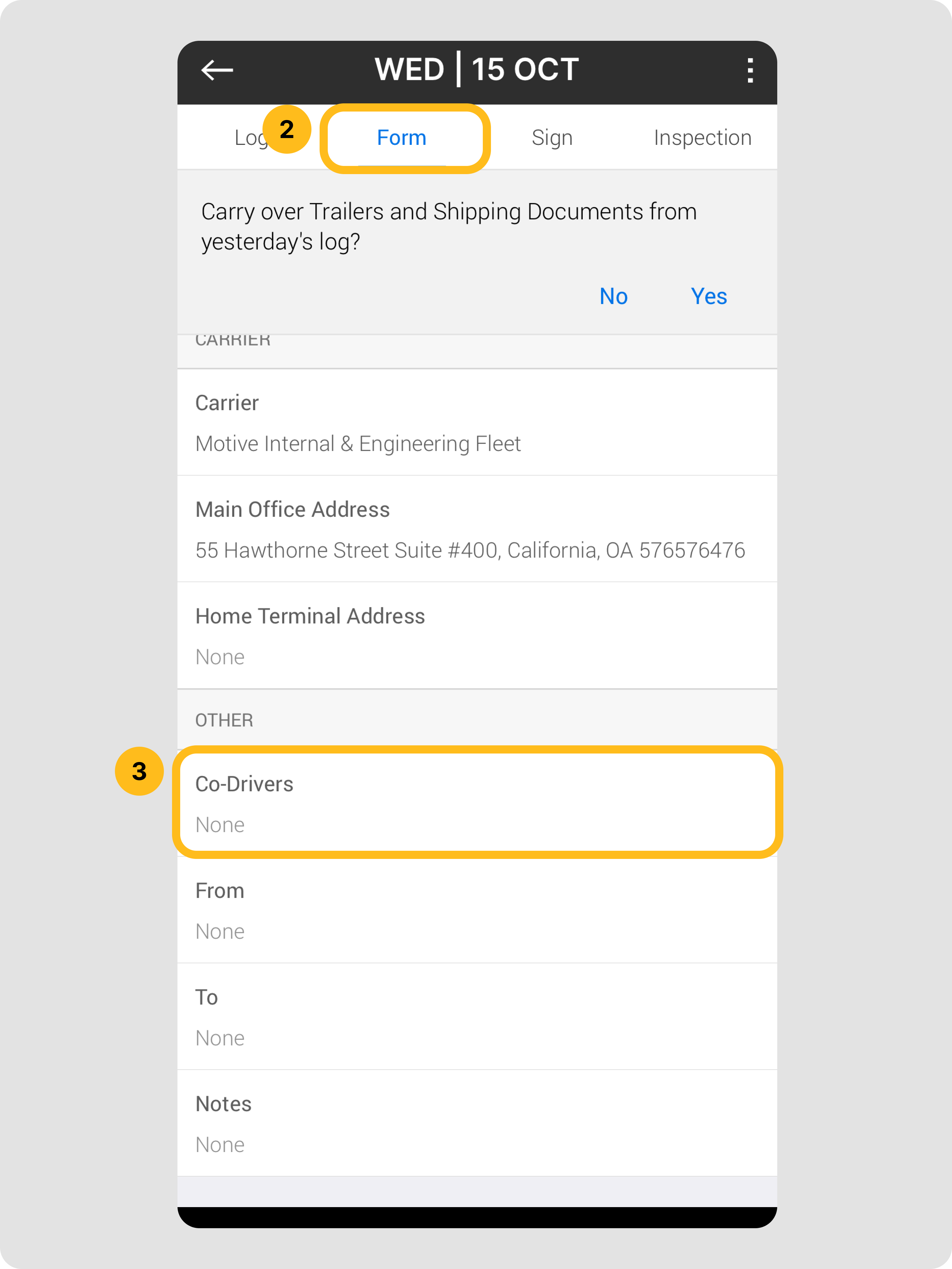The image size is (952, 1269).
Task: Tap the OTHER section header
Action: pos(224,720)
